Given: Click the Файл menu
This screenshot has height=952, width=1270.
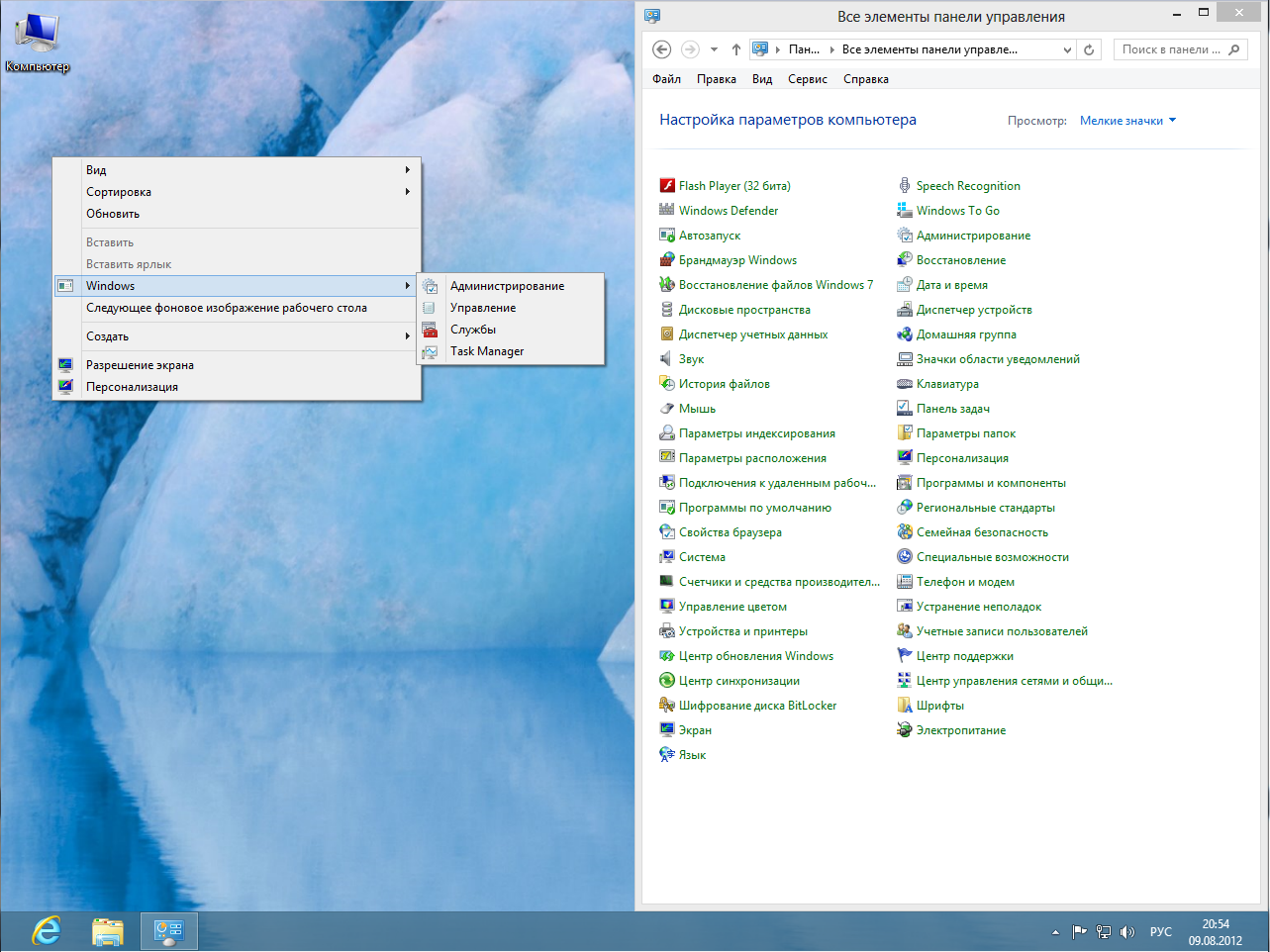Looking at the screenshot, I should point(667,79).
